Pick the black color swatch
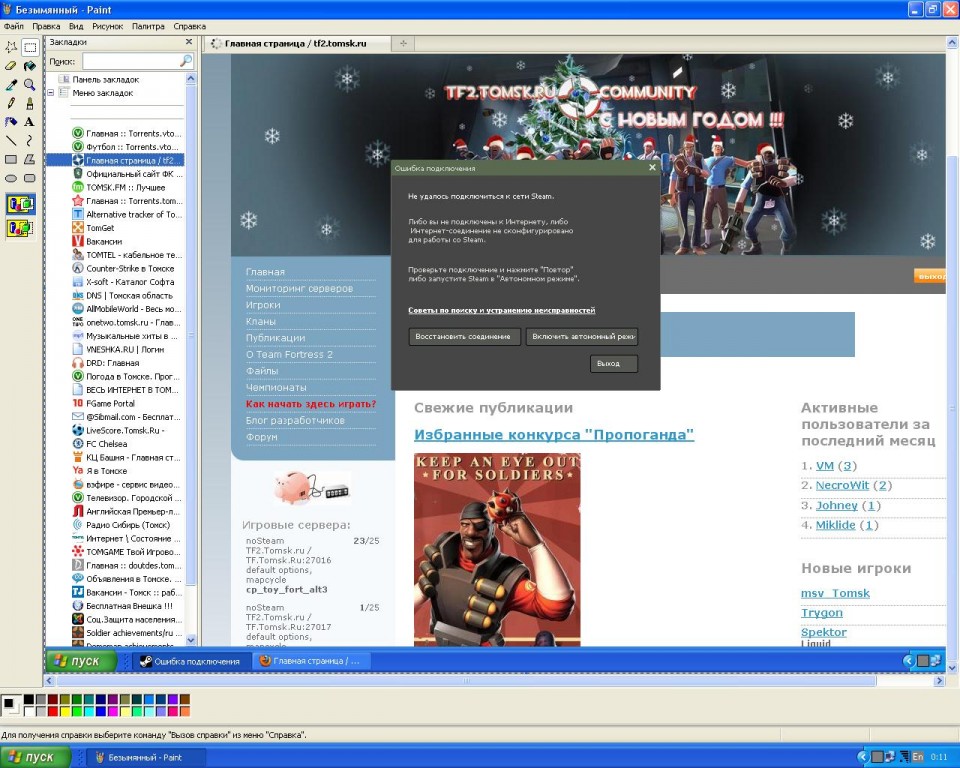 pos(29,699)
